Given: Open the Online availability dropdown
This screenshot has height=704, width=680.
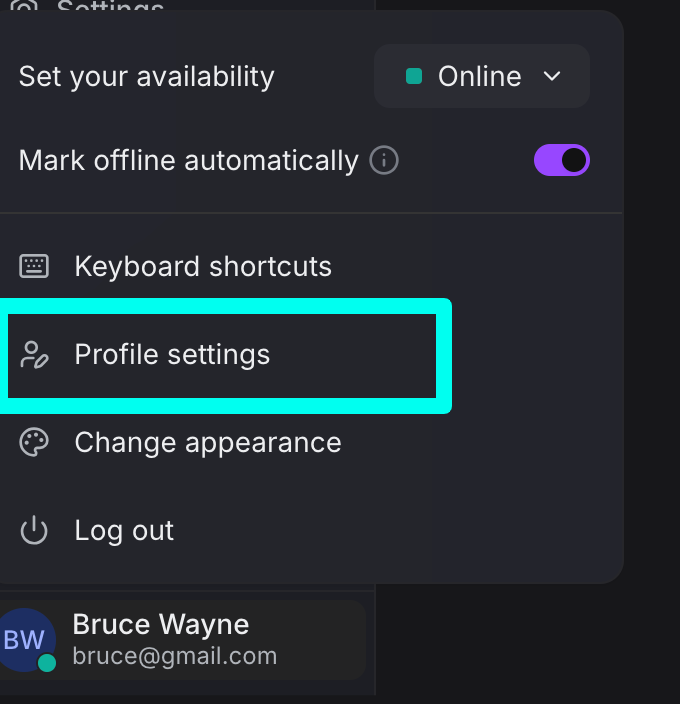Looking at the screenshot, I should [481, 76].
